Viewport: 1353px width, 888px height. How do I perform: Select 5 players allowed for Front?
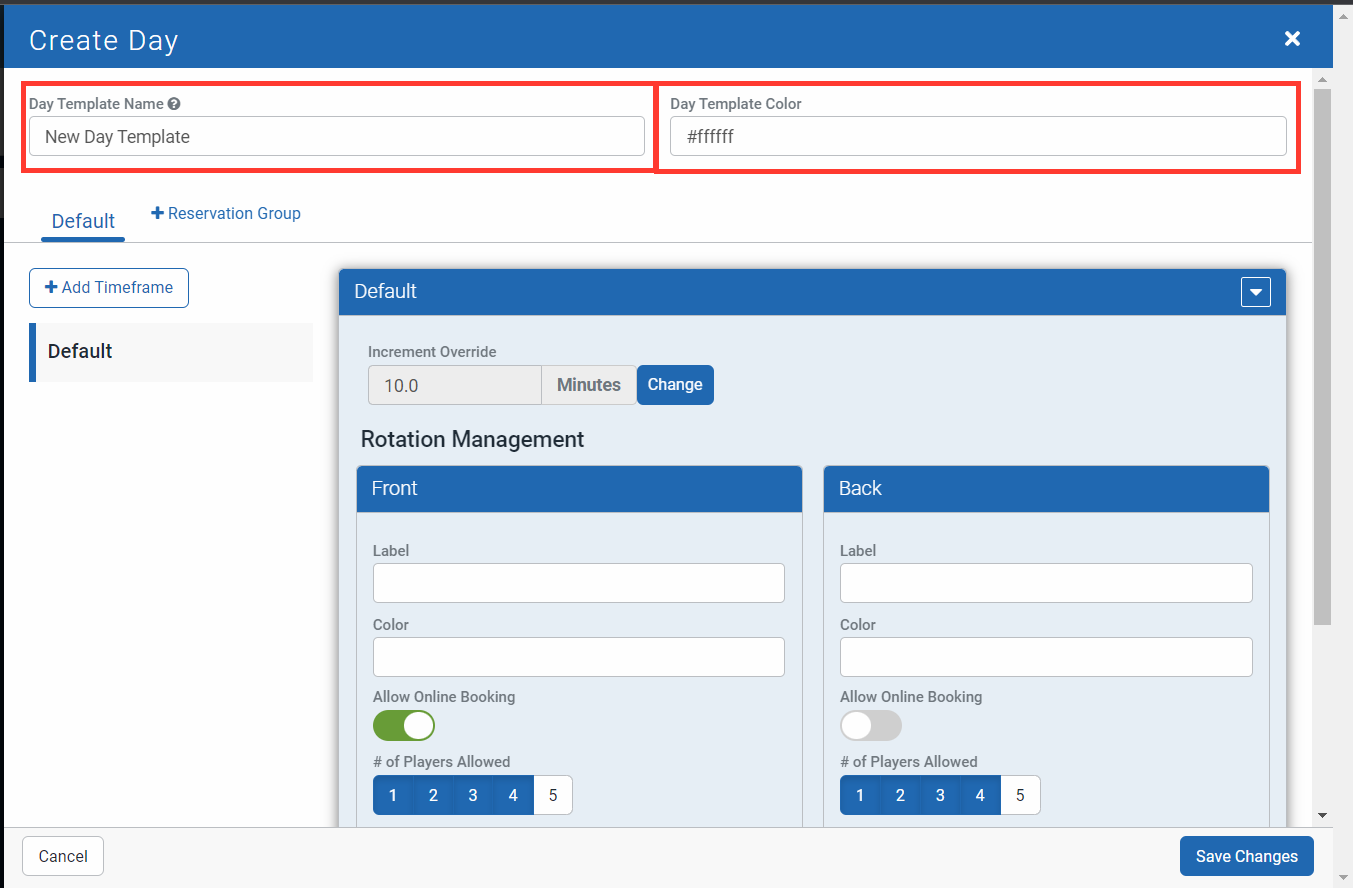coord(553,795)
